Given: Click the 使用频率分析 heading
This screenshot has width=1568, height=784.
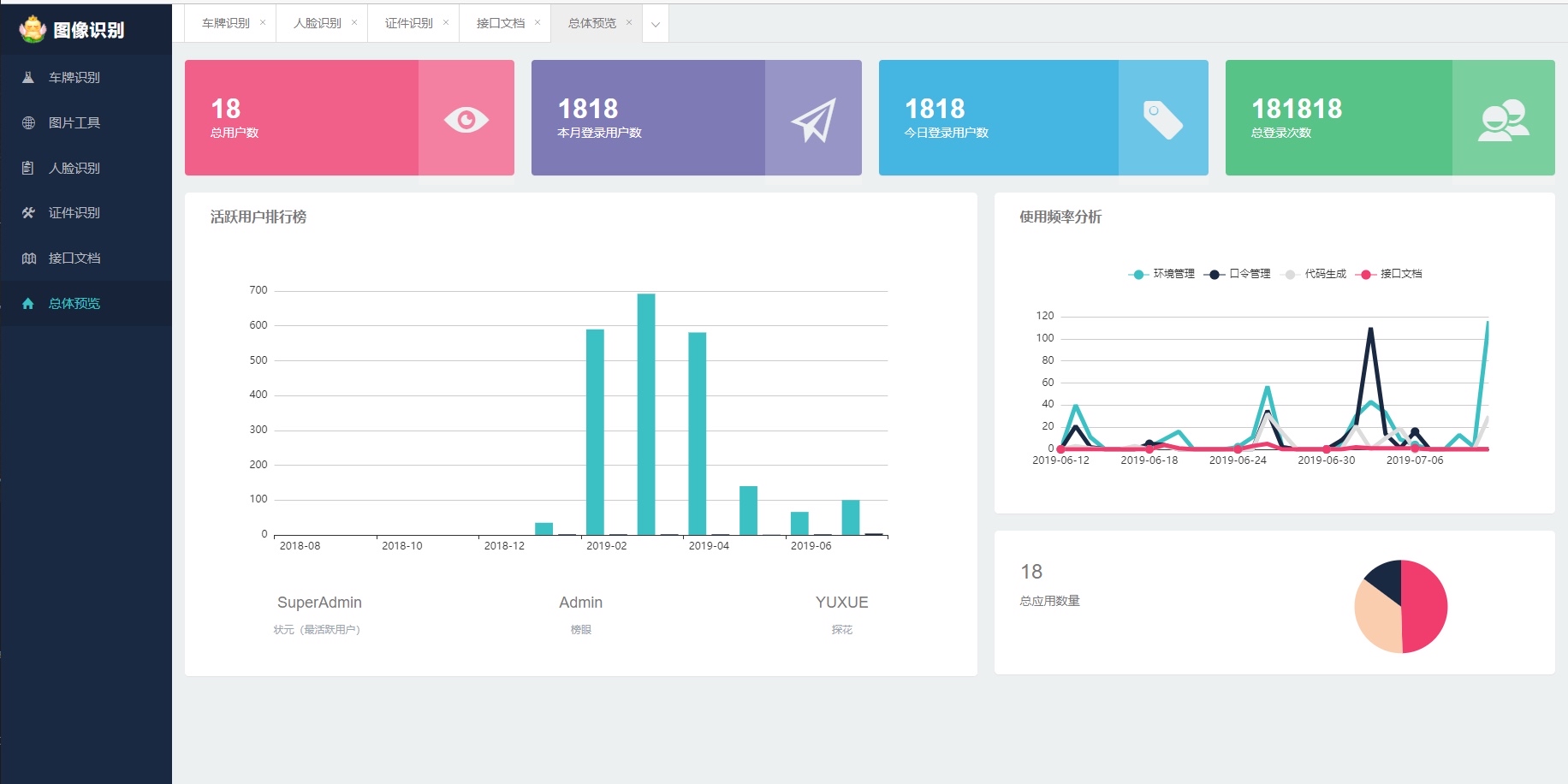Looking at the screenshot, I should click(x=1060, y=217).
